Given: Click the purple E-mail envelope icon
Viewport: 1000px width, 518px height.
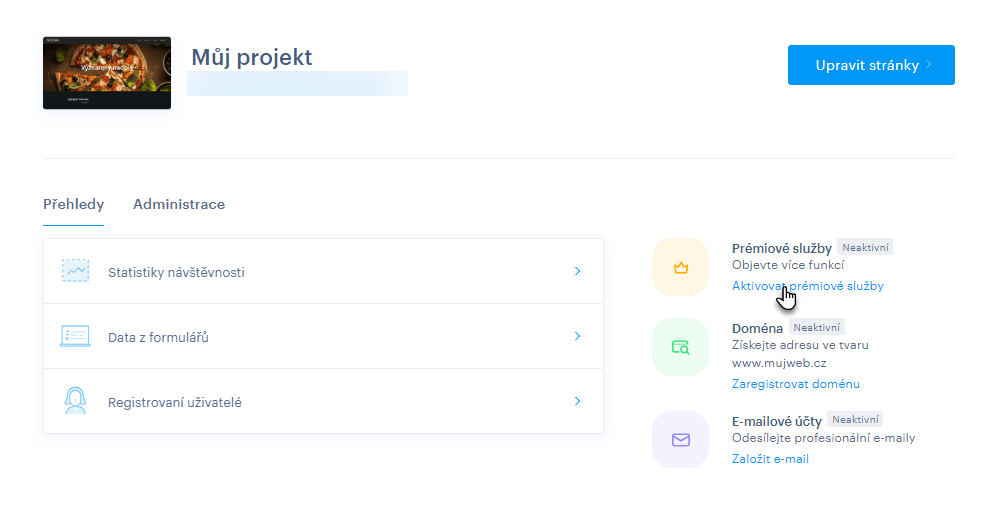Looking at the screenshot, I should (681, 439).
